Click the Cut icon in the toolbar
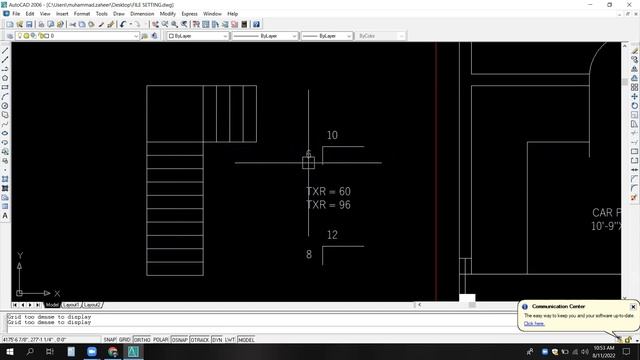 click(x=73, y=24)
